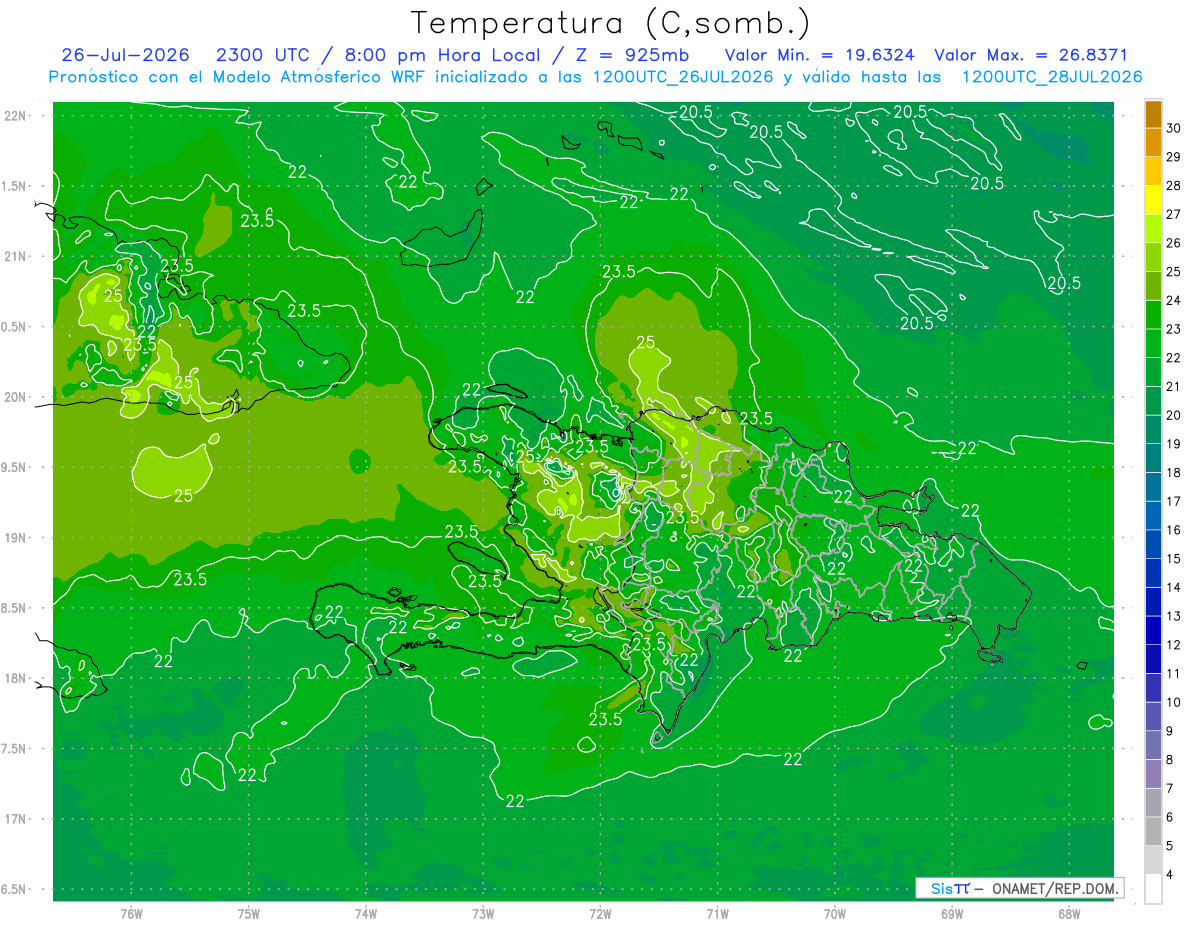Click the legend scale label "30"
The width and height of the screenshot is (1200, 927).
click(x=1173, y=128)
